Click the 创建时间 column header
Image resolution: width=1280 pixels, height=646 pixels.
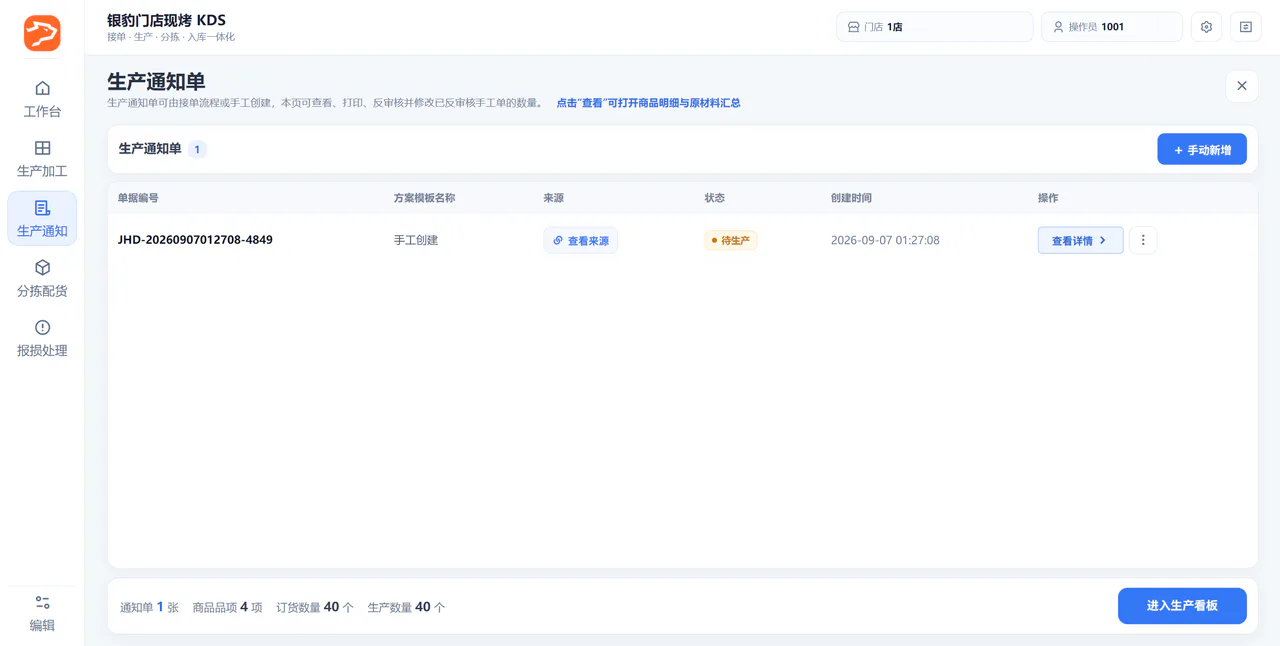[x=851, y=198]
